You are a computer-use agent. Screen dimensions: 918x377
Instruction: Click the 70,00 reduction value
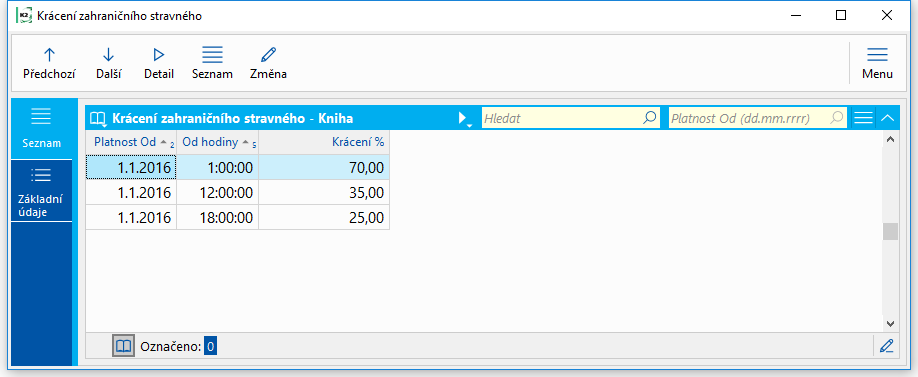click(324, 168)
